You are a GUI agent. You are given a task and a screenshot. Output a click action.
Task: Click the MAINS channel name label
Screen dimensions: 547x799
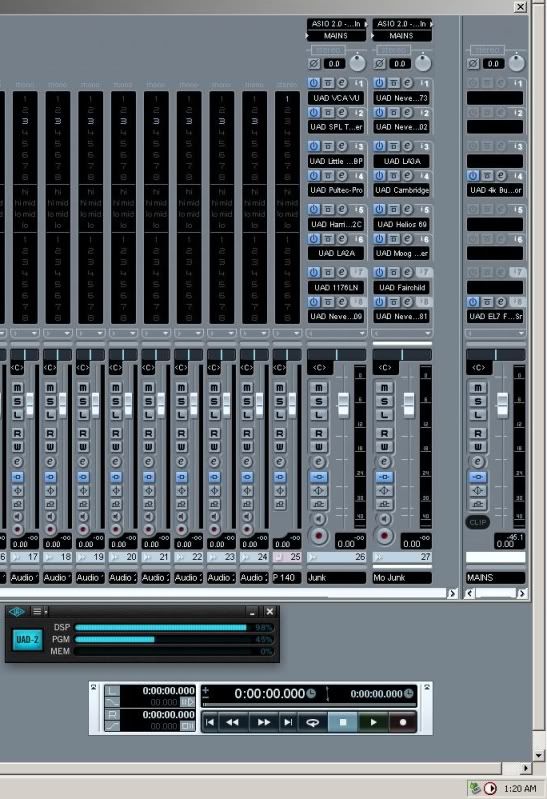[495, 578]
